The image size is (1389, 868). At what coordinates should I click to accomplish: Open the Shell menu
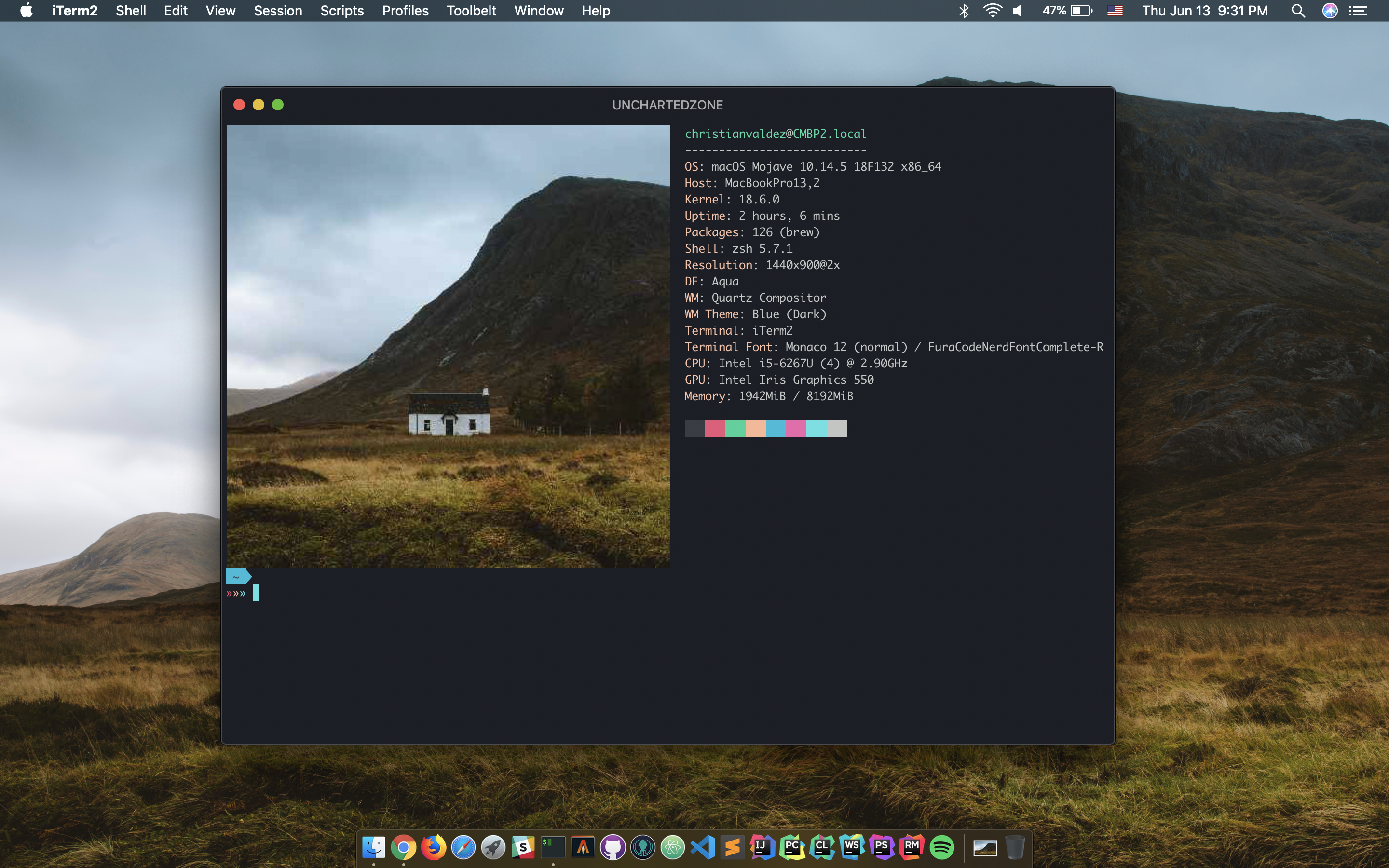tap(130, 10)
